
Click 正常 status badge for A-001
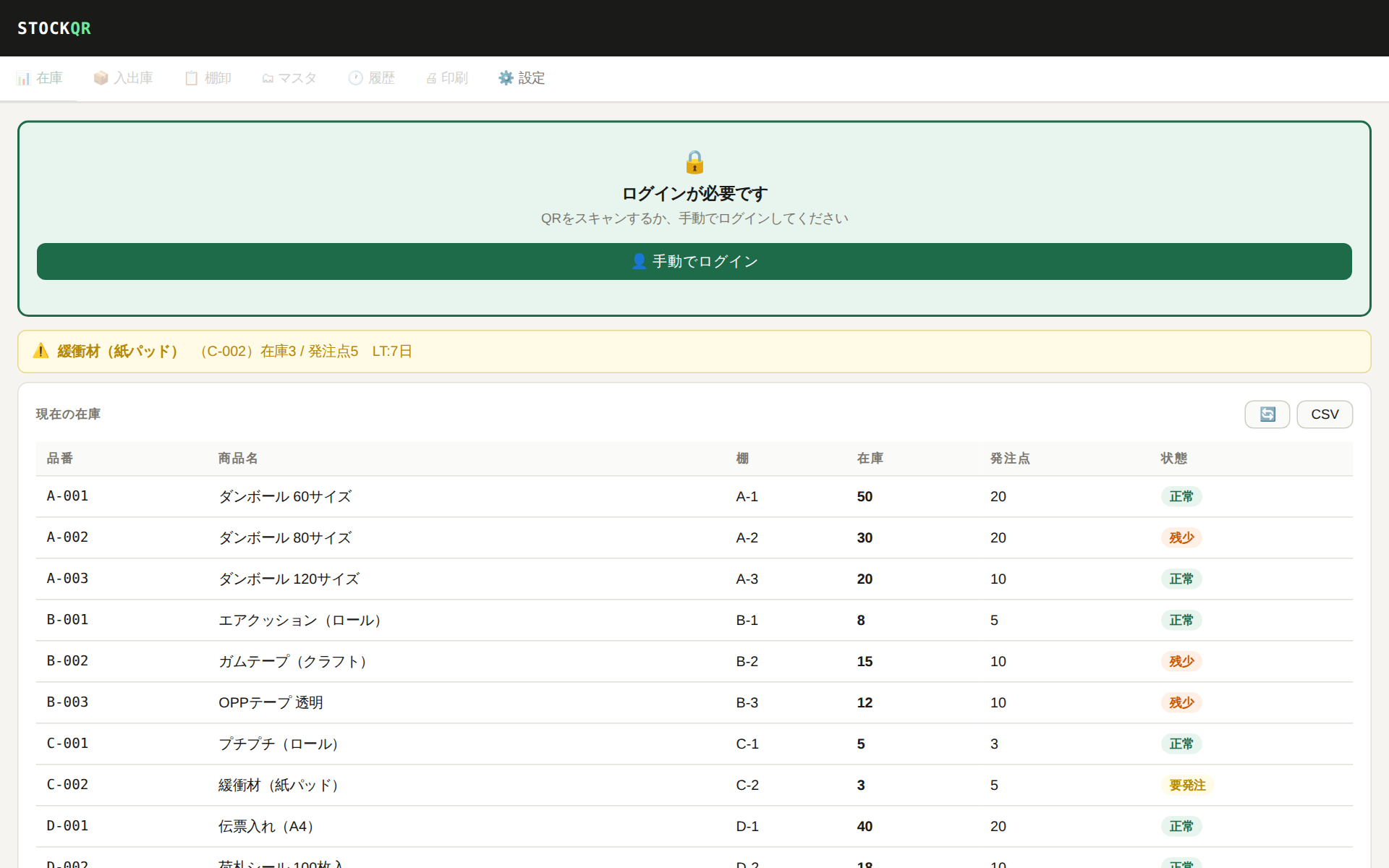[x=1181, y=496]
